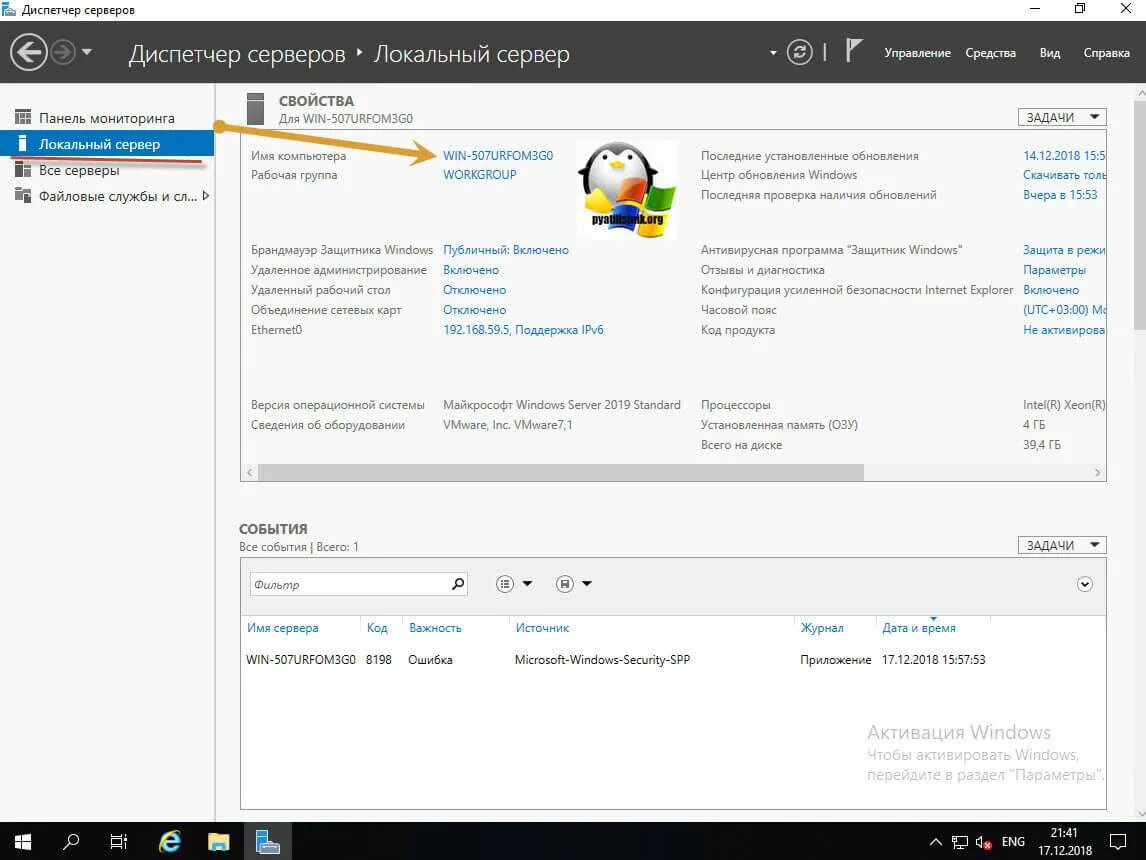Open the Управление menu
The width and height of the screenshot is (1146, 860).
point(917,53)
